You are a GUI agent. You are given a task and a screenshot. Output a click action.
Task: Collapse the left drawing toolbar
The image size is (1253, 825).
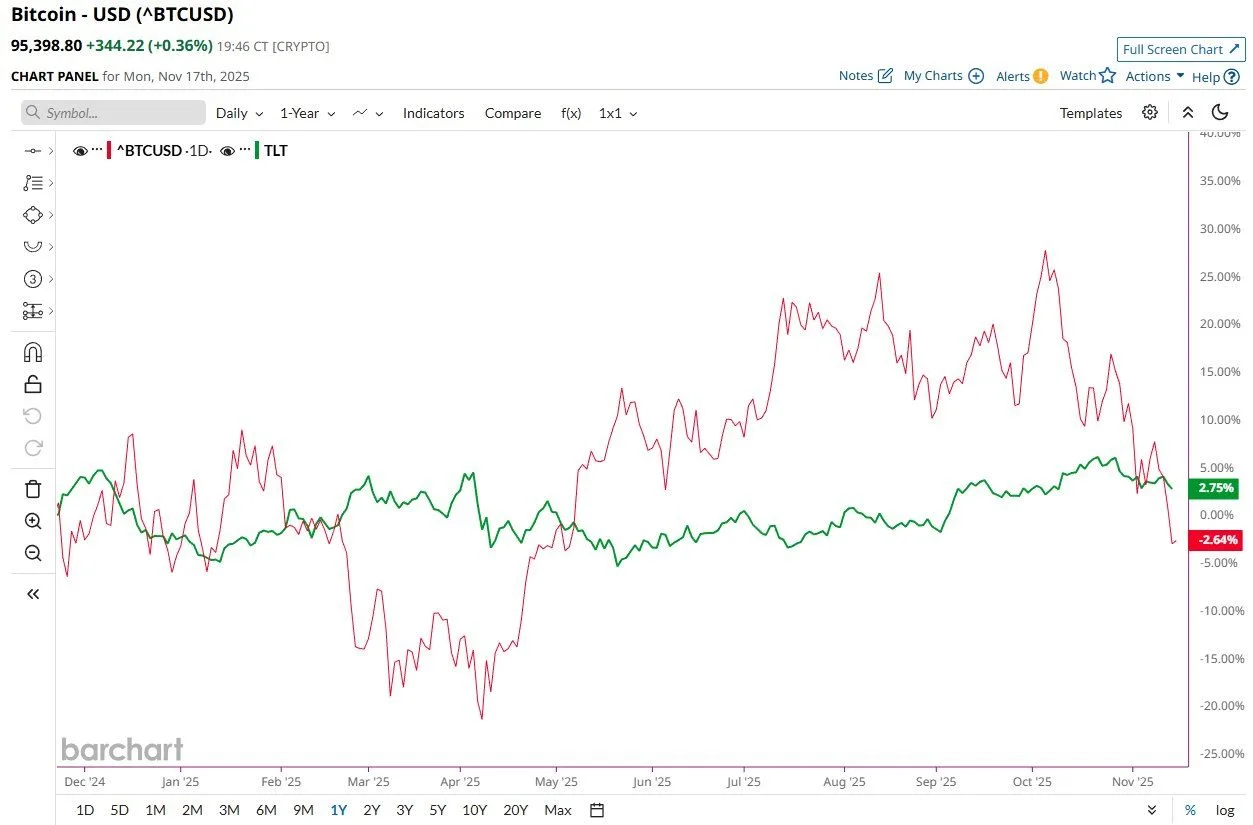coord(33,594)
